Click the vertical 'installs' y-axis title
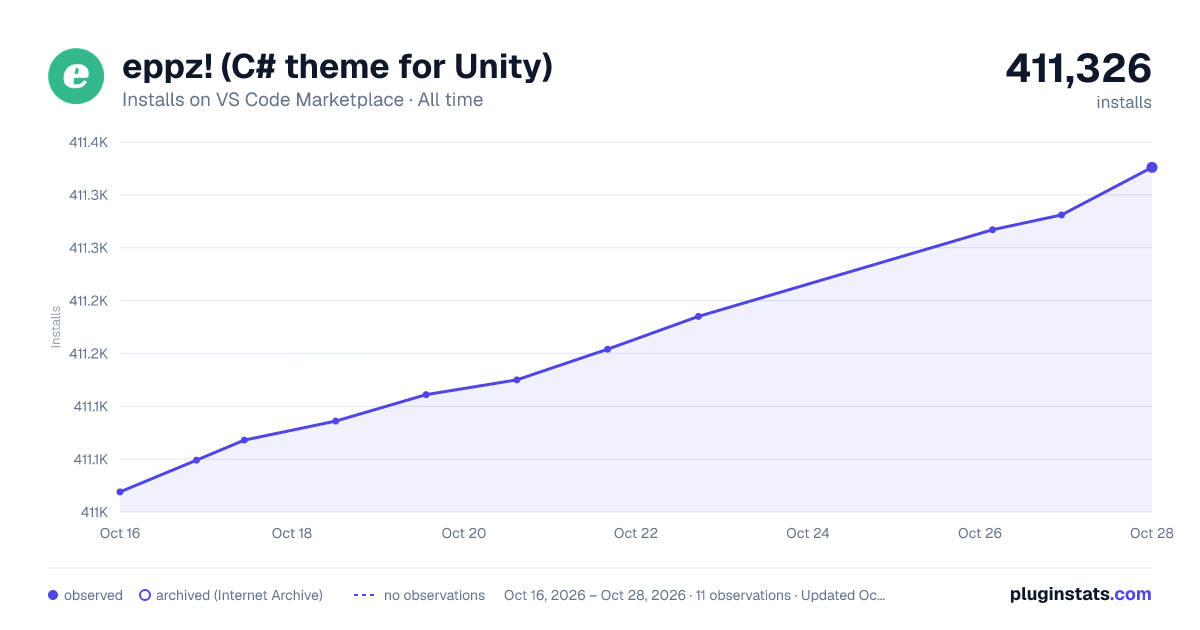1200x630 pixels. [x=56, y=327]
